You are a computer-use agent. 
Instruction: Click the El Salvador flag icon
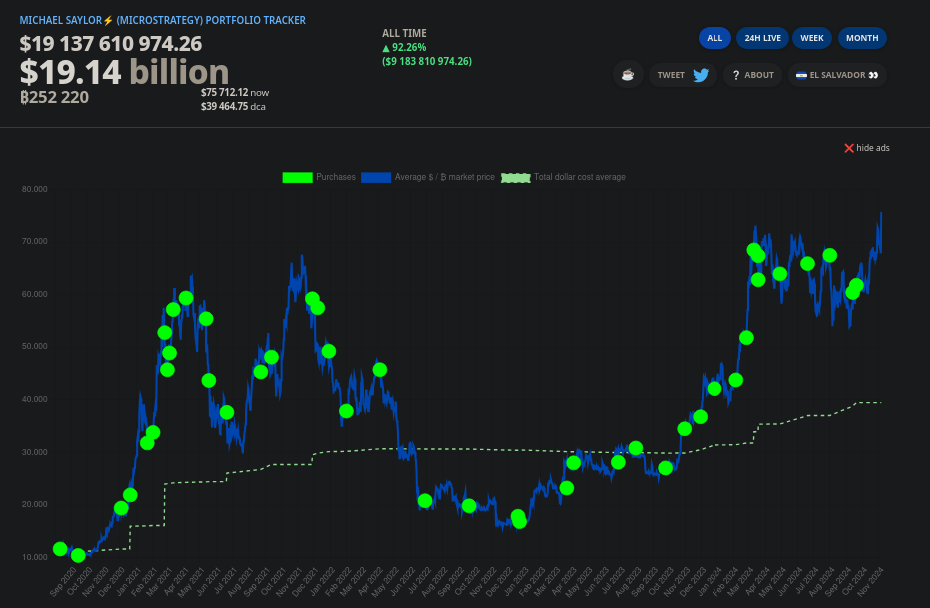pyautogui.click(x=801, y=75)
